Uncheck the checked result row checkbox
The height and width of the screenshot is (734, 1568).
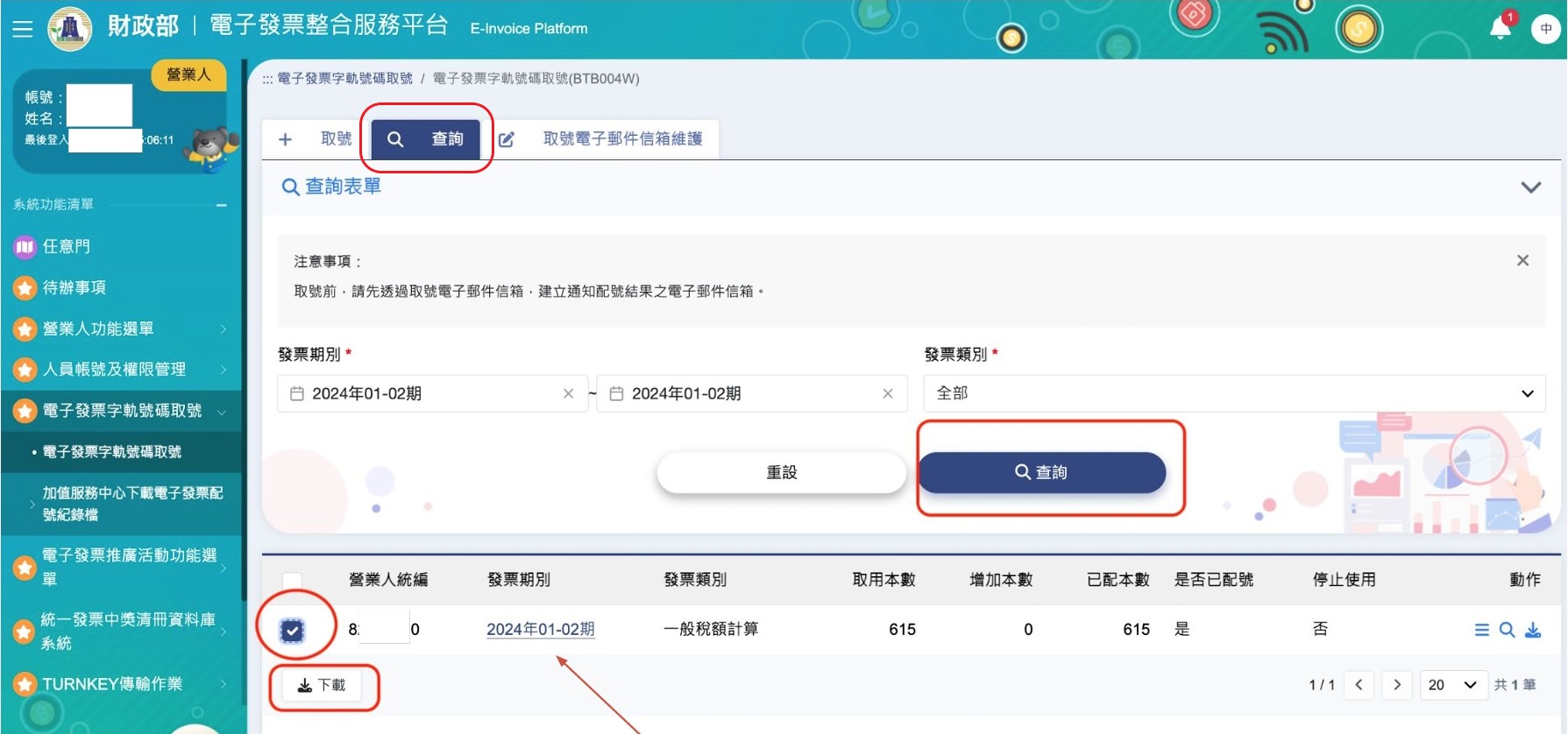coord(293,630)
